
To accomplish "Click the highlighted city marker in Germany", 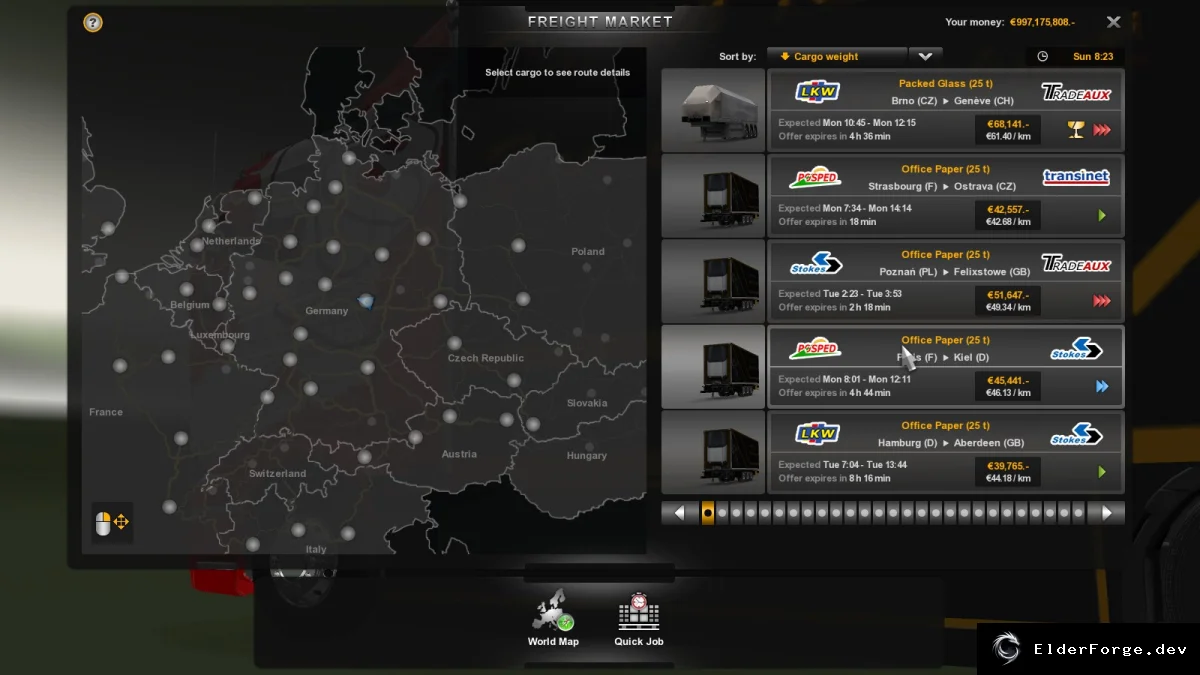I will [x=365, y=301].
